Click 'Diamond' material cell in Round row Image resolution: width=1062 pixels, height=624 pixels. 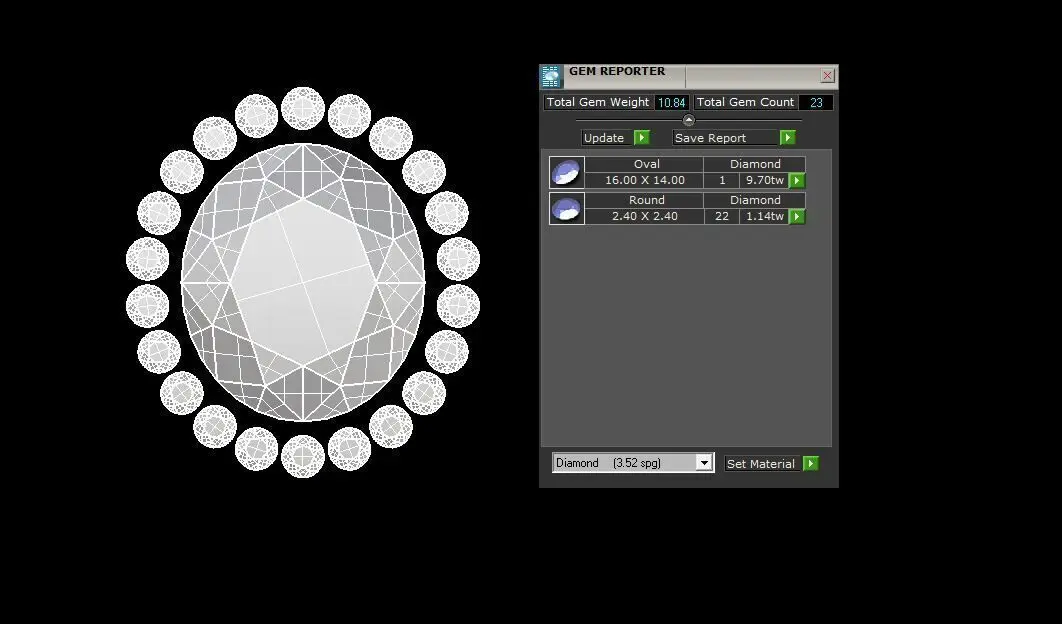click(x=755, y=200)
